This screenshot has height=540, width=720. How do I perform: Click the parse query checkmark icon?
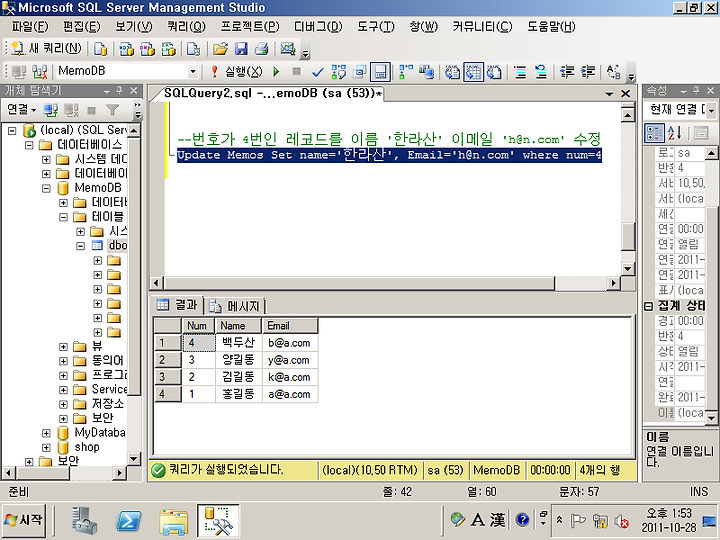coord(317,72)
